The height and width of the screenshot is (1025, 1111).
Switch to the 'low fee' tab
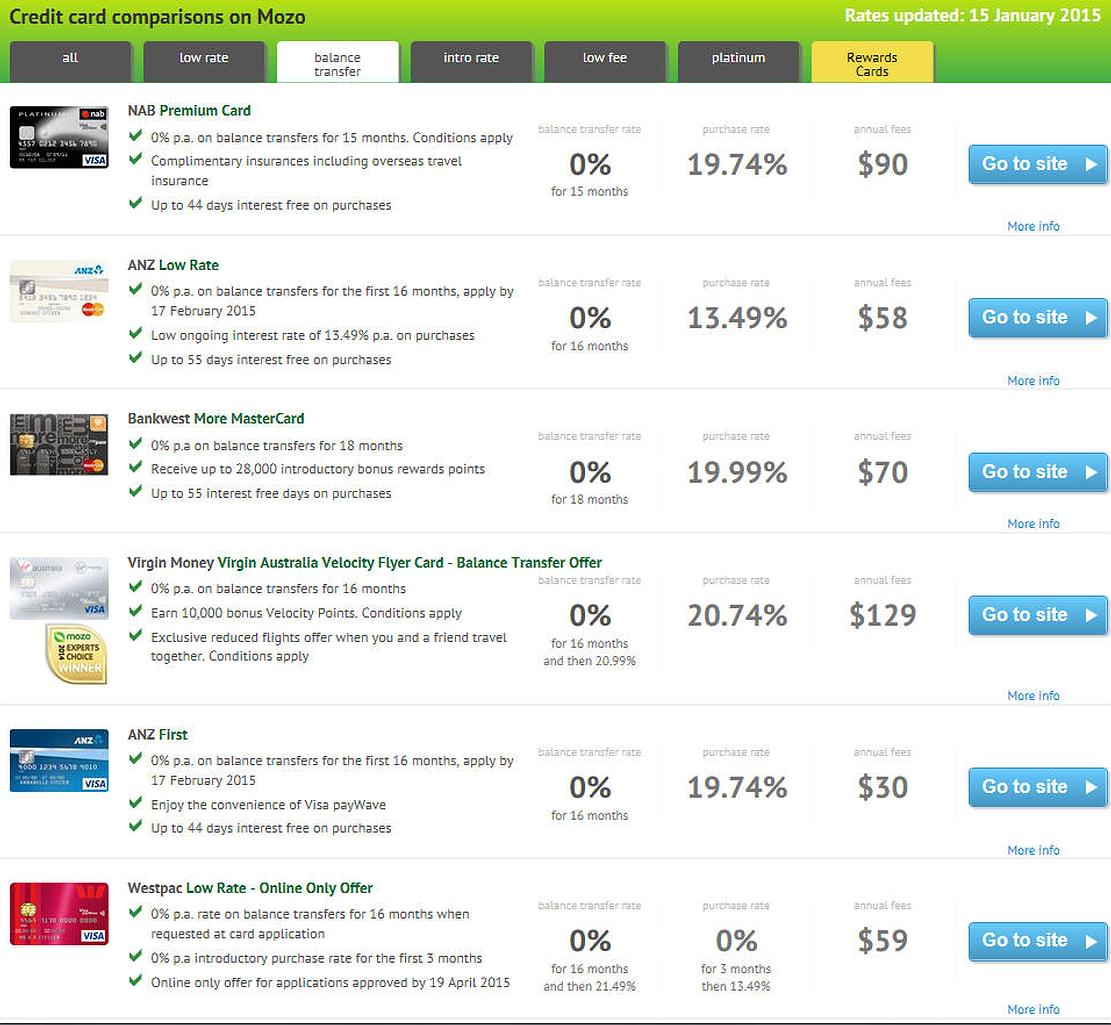(x=605, y=62)
